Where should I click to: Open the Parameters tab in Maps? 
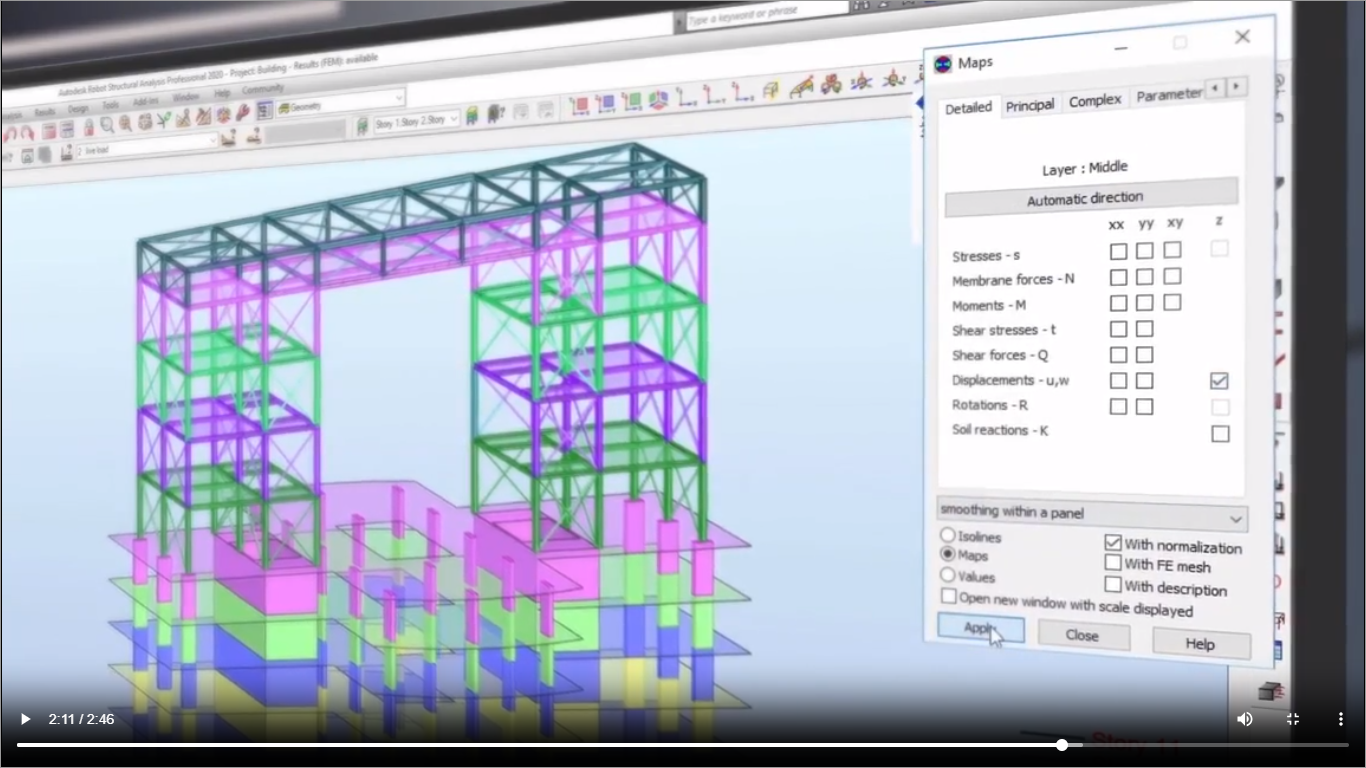point(1168,95)
